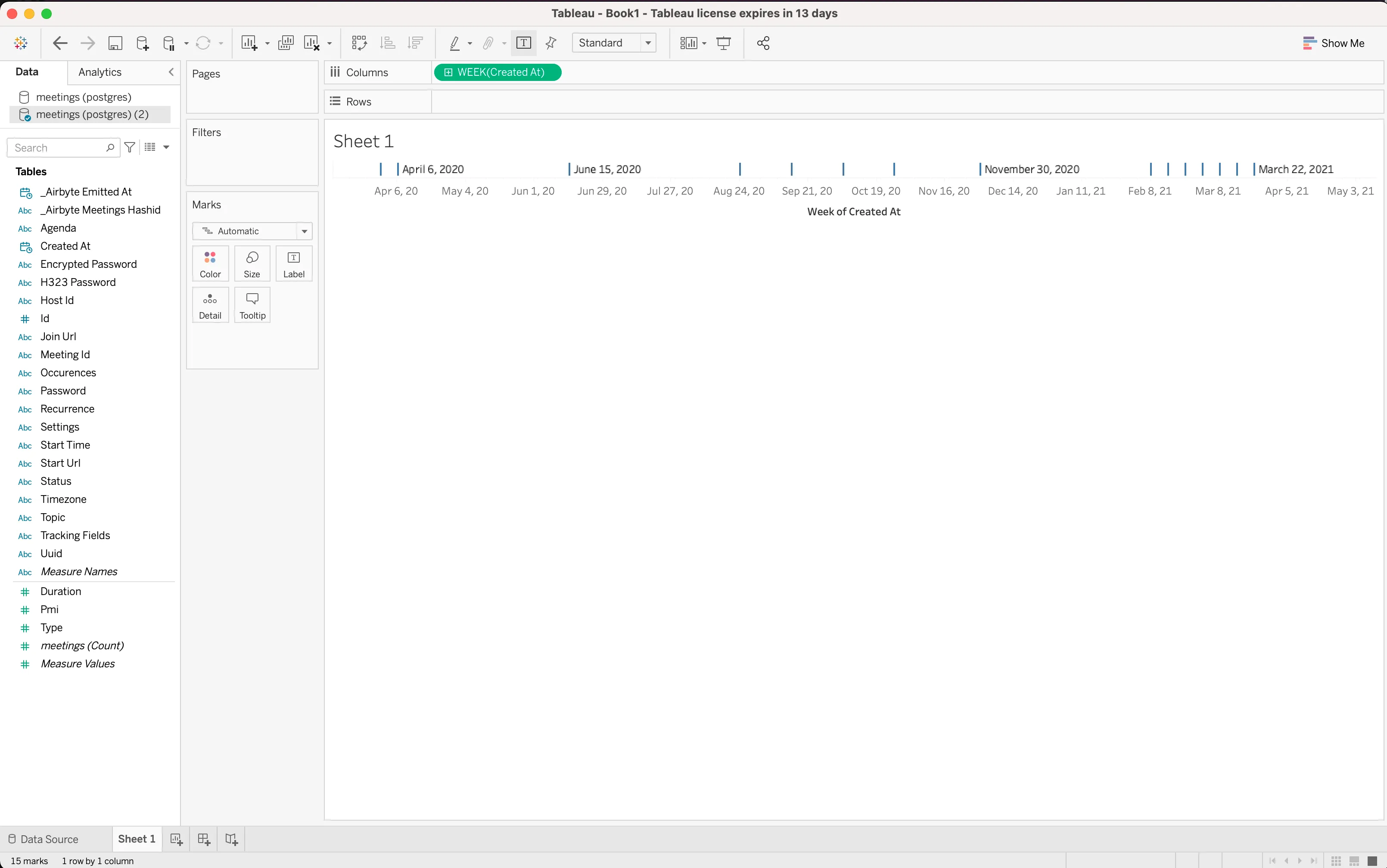Click the Undo back arrow
This screenshot has height=868, width=1387.
[60, 43]
